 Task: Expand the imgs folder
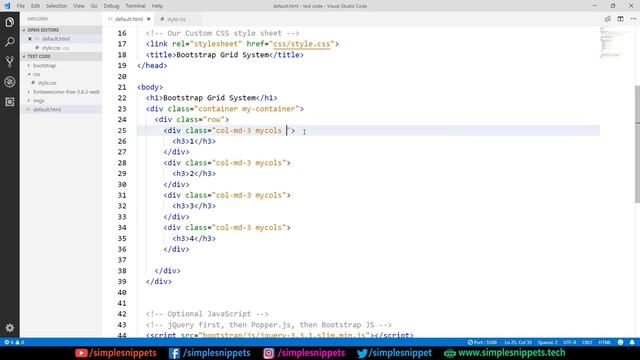pyautogui.click(x=38, y=100)
